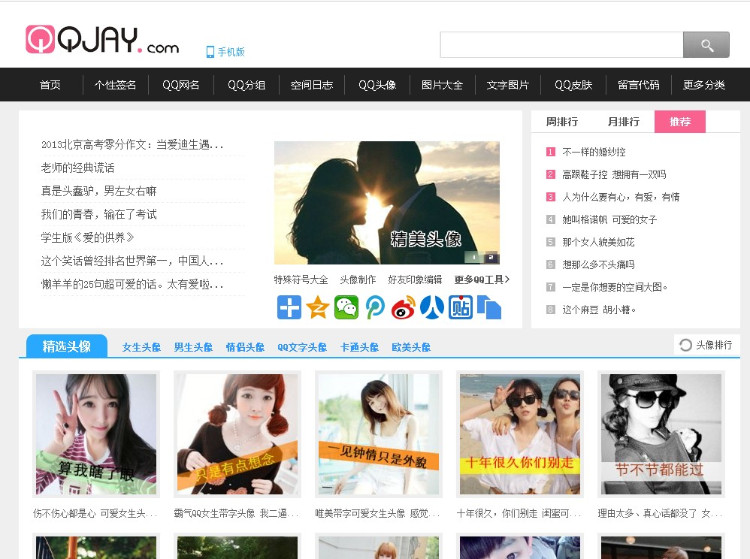Viewport: 750px width, 559px height.
Task: Open the 好友印象编辑 tool link
Action: pos(415,280)
